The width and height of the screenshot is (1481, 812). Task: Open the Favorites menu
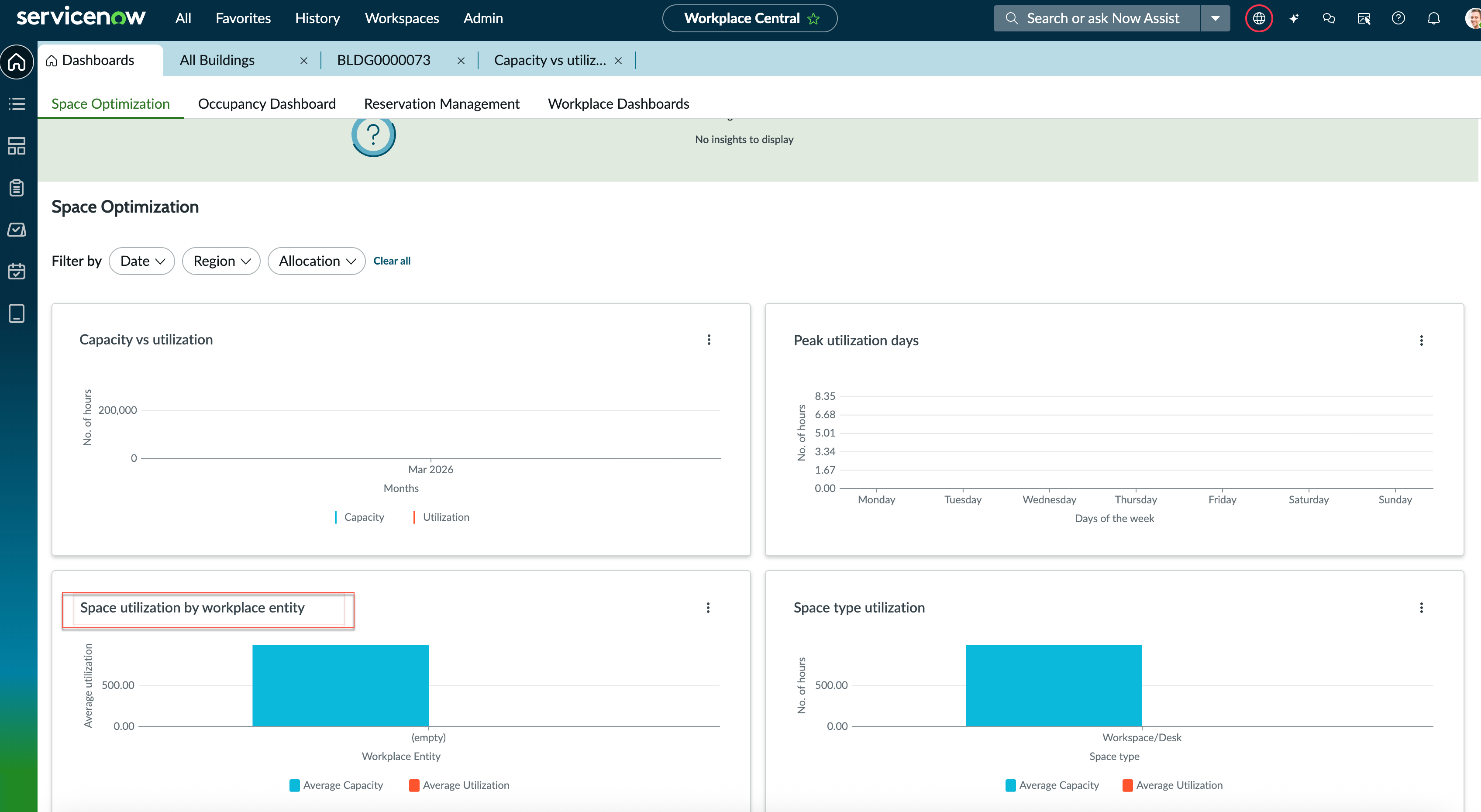click(243, 18)
